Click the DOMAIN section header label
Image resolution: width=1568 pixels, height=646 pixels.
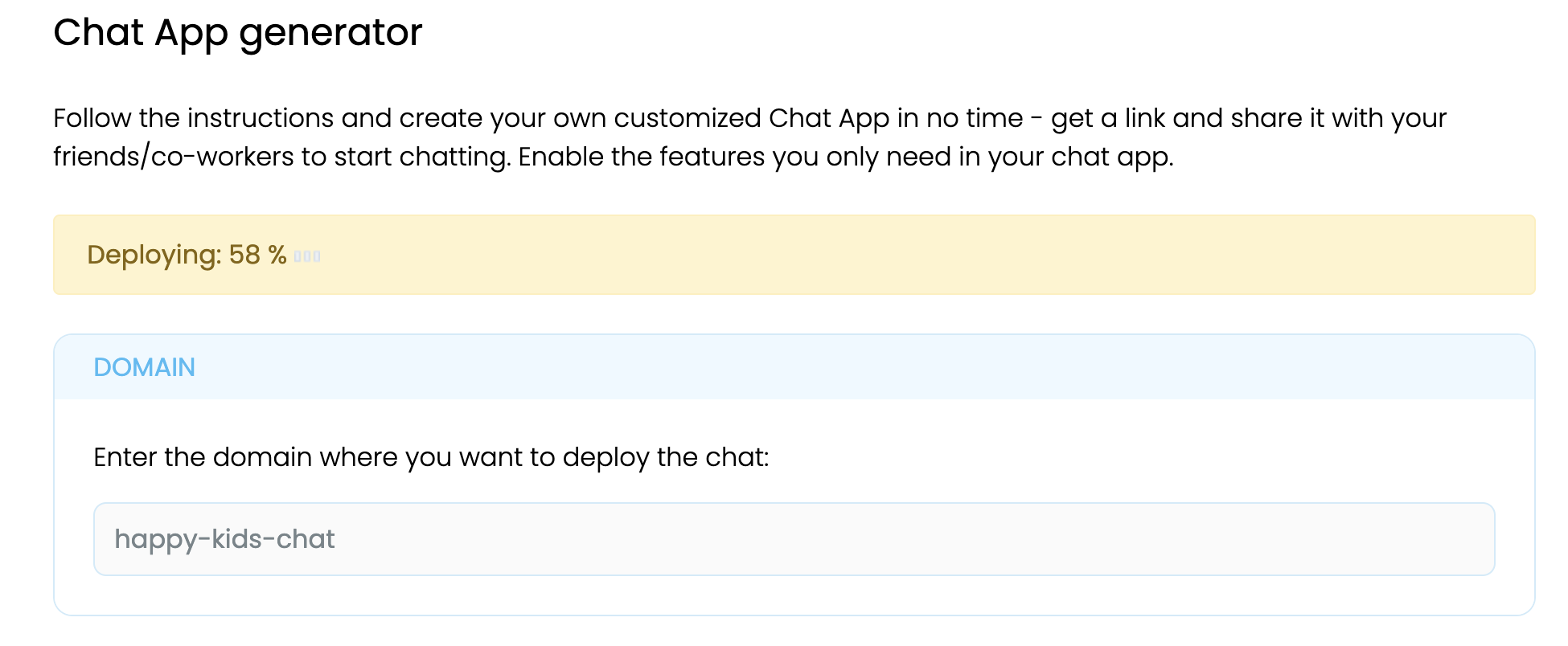pos(145,367)
